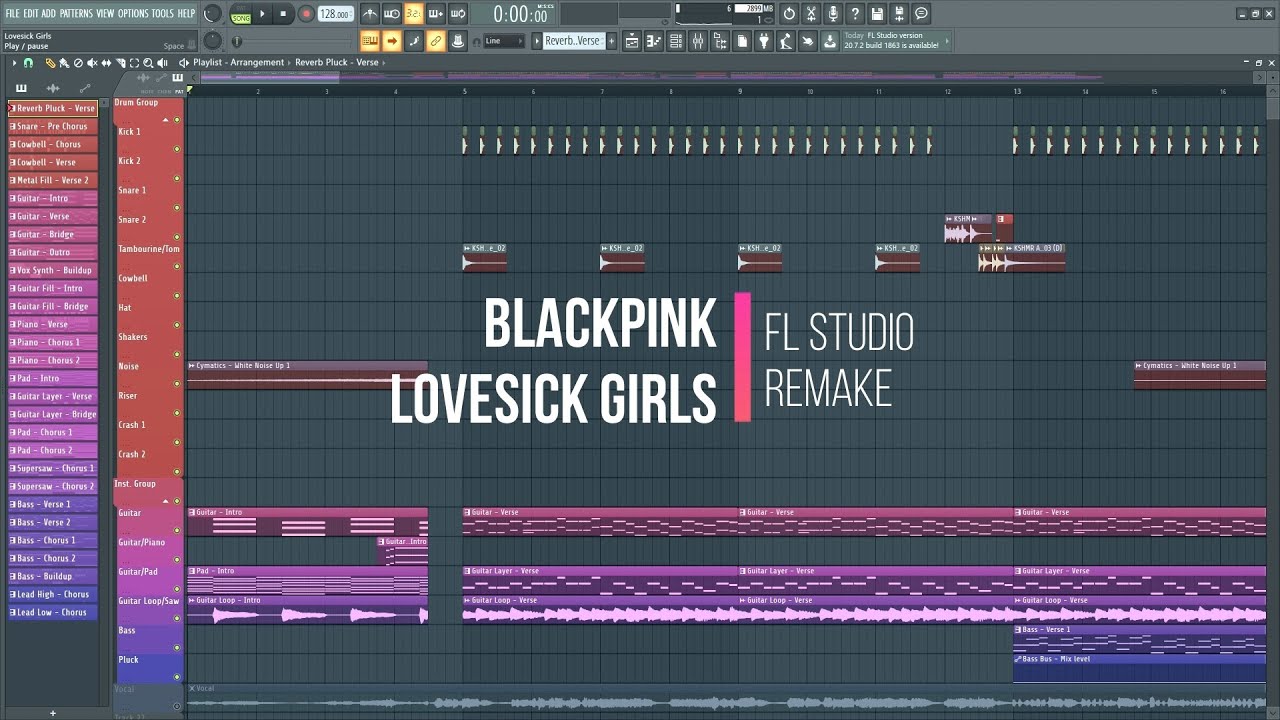Open the Plugin picker plug icon

point(764,41)
